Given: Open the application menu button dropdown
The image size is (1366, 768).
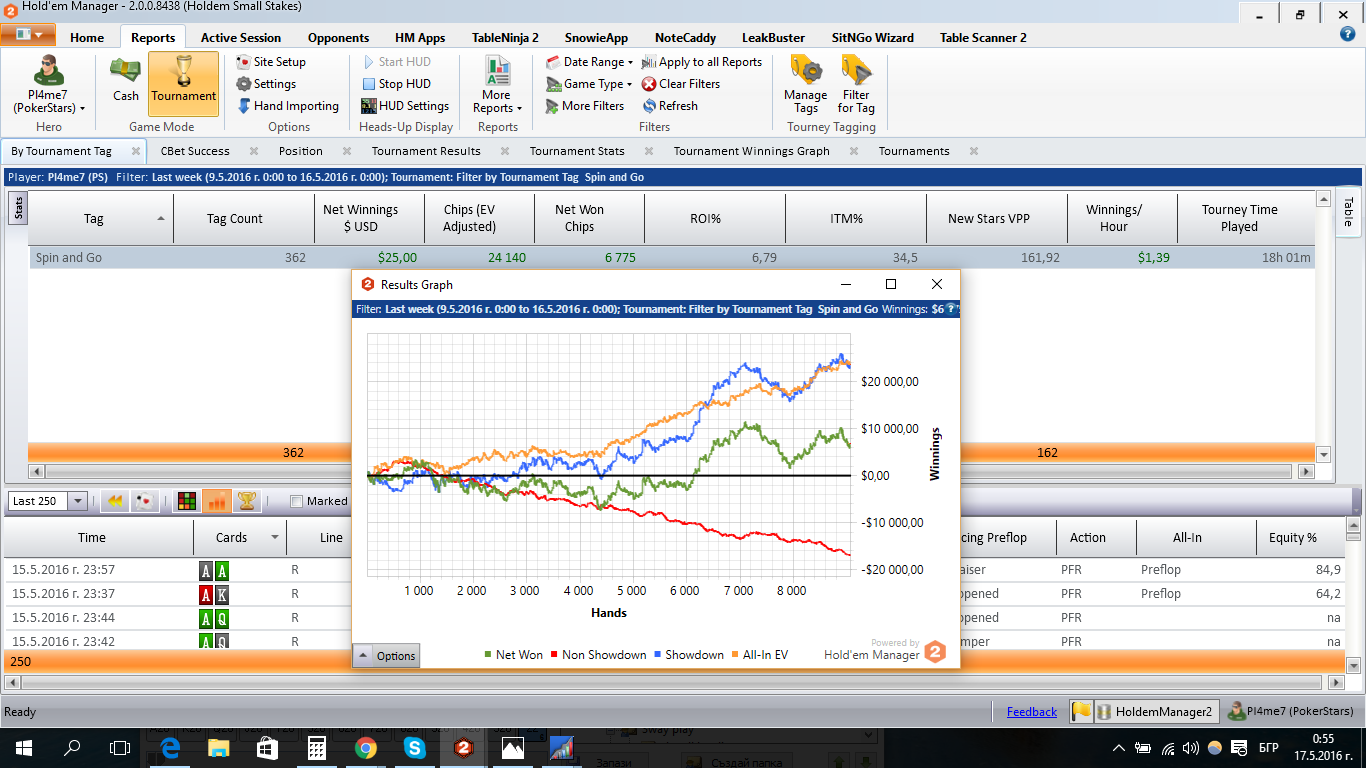Looking at the screenshot, I should tap(28, 35).
